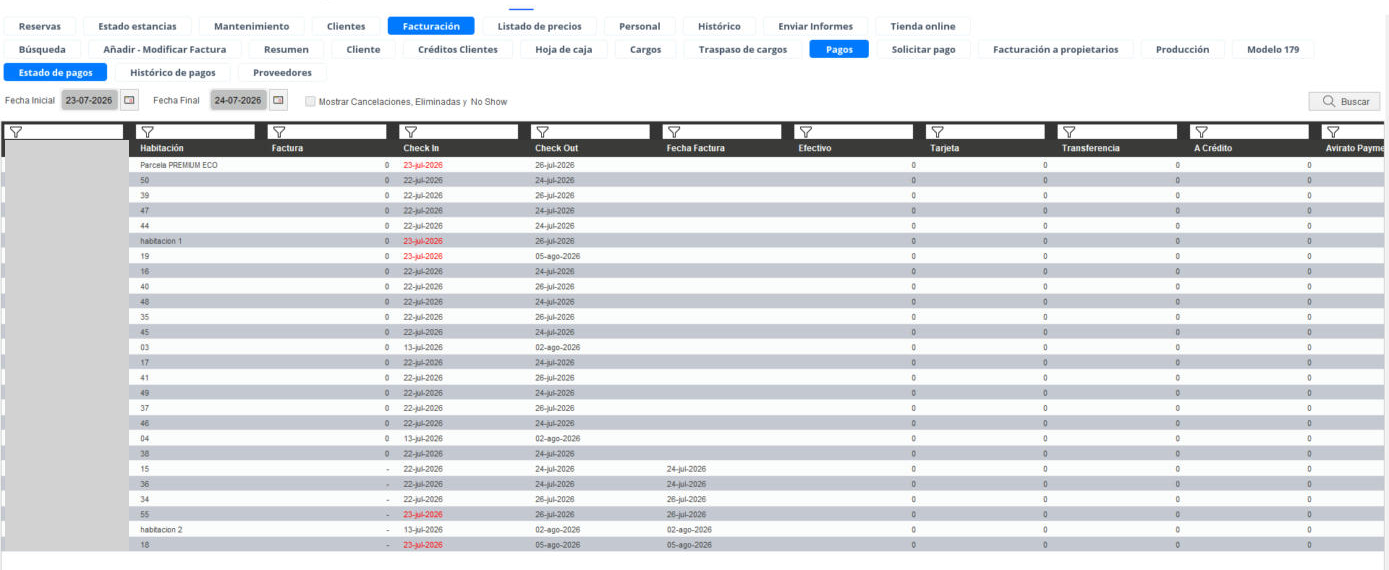Sort by Efectivo column header
The image size is (1389, 570).
coord(815,148)
